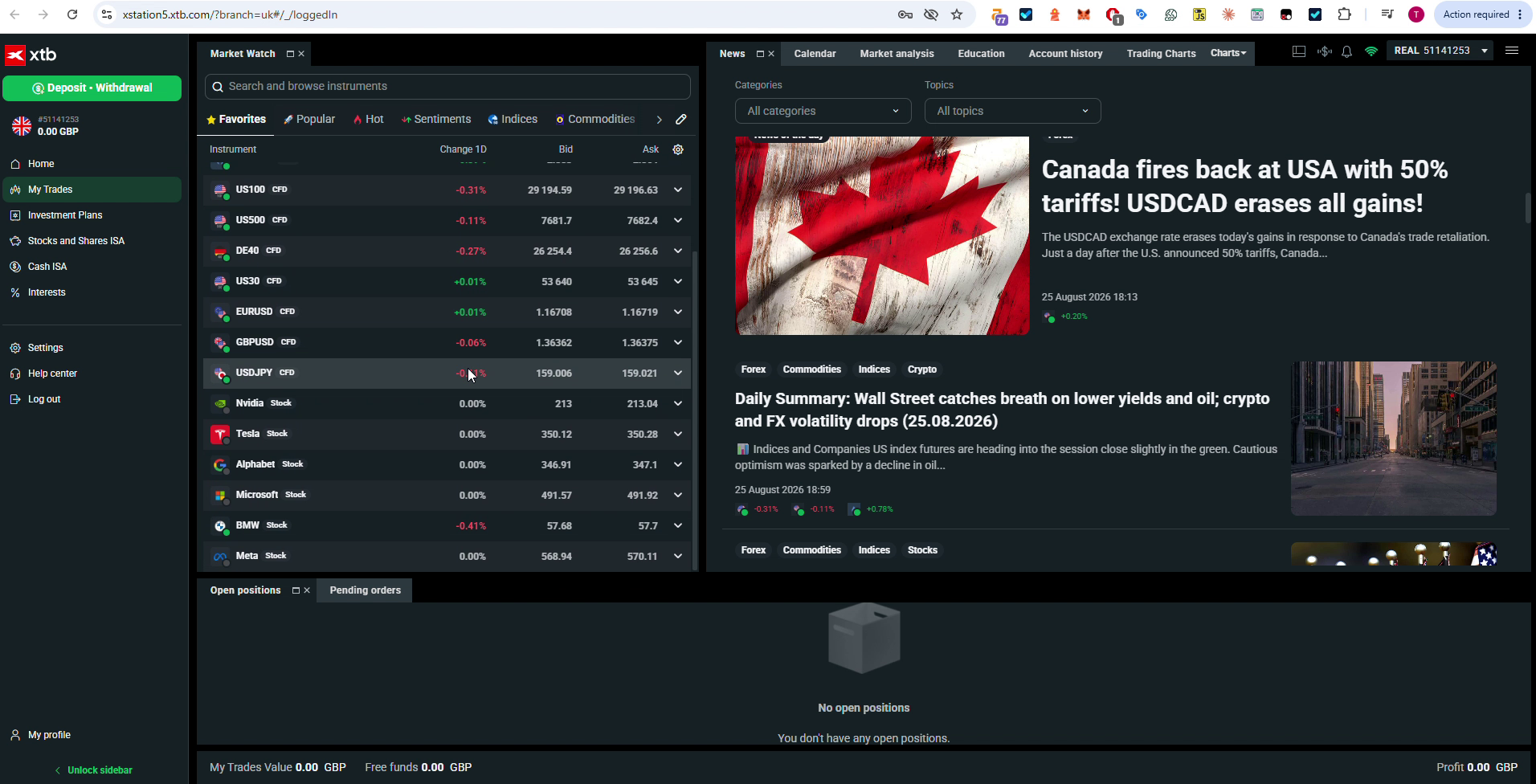Click the price alerts dollar icon
This screenshot has width=1536, height=784.
click(x=1324, y=51)
